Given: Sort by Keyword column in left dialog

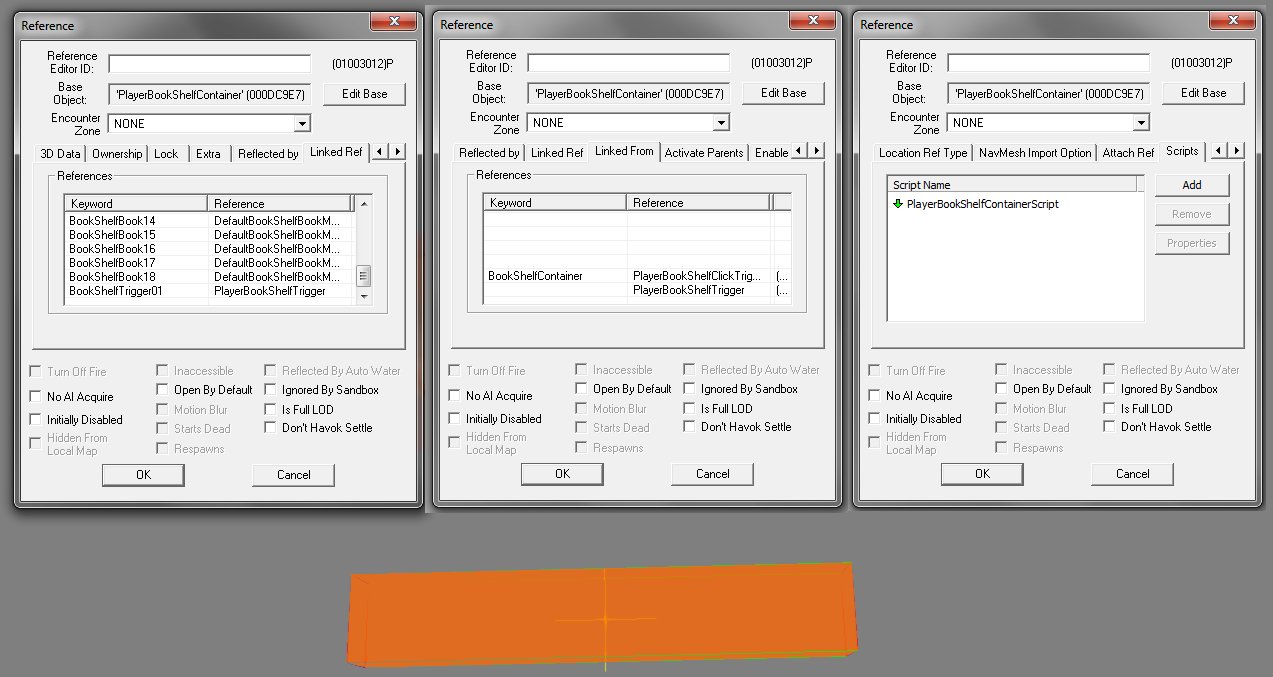Looking at the screenshot, I should 136,204.
